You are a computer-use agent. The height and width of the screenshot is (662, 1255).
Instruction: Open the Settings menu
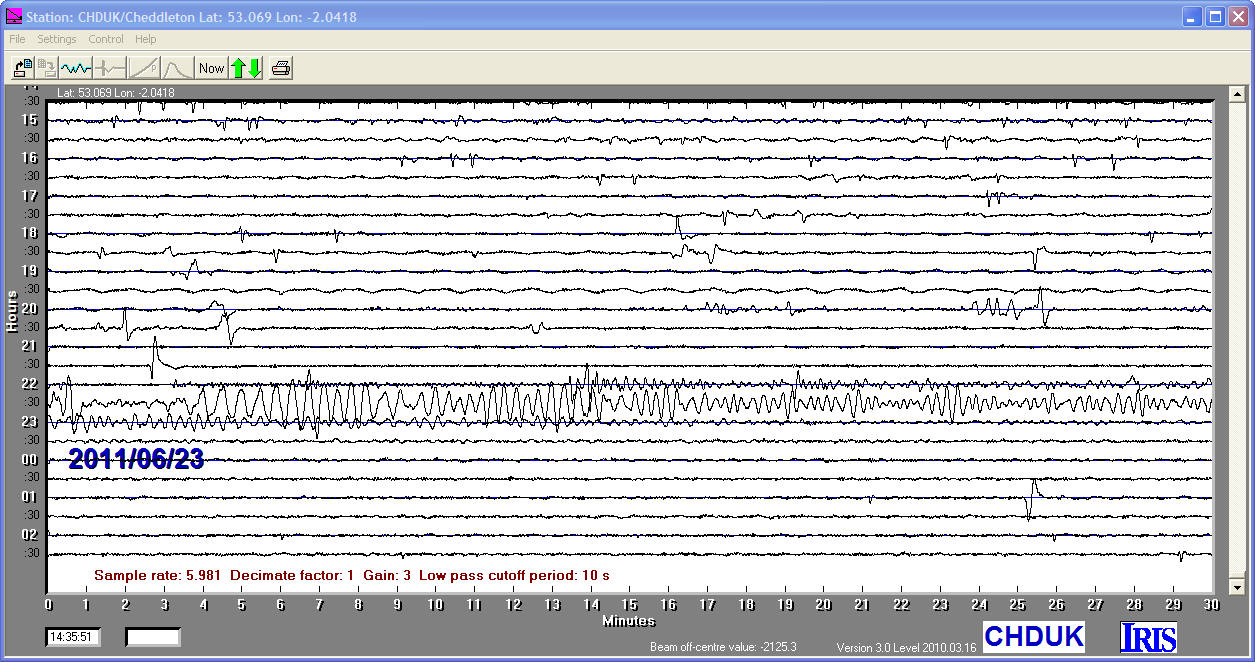click(x=57, y=39)
